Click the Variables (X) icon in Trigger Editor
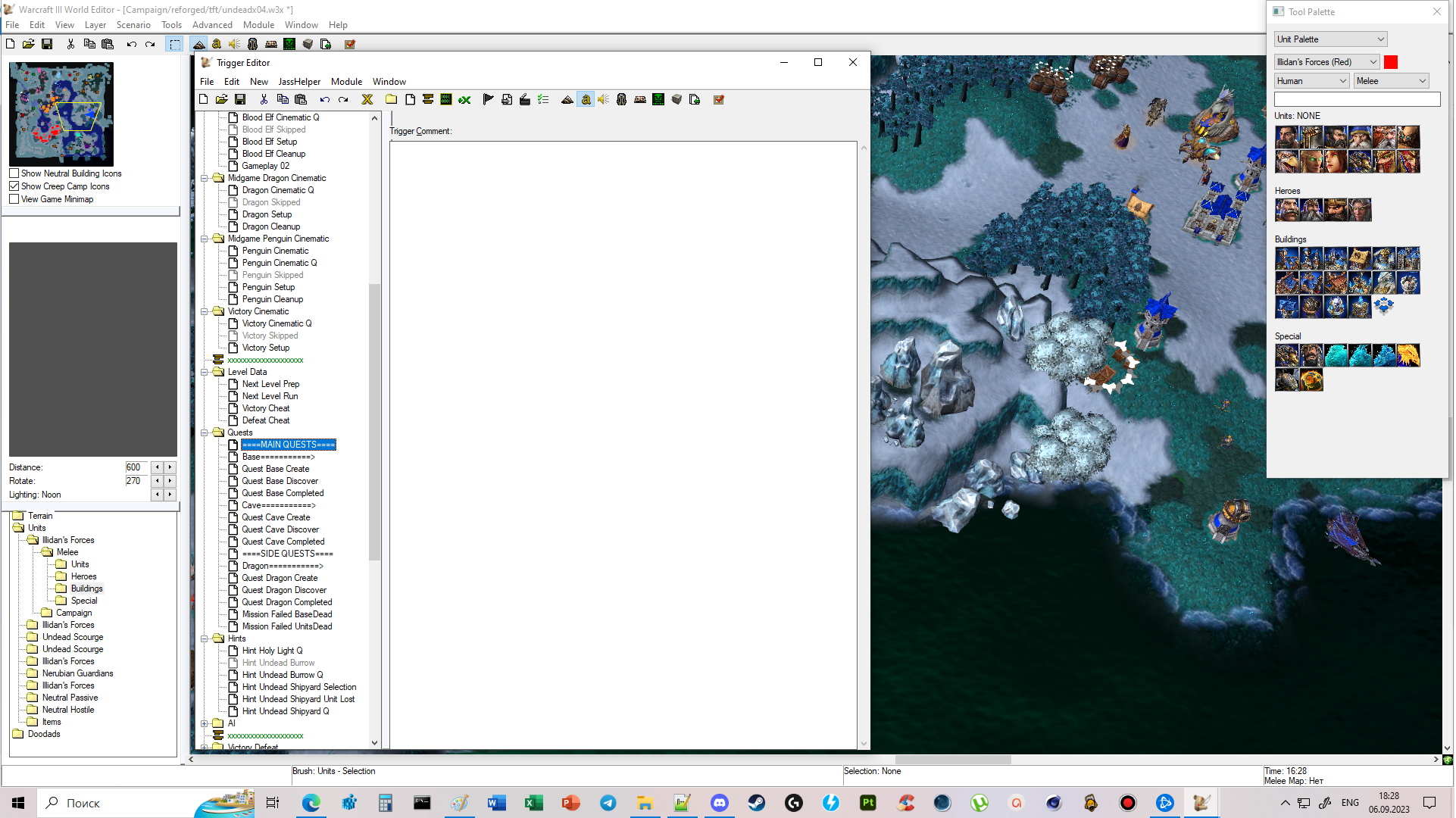This screenshot has height=818, width=1456. coord(367,100)
